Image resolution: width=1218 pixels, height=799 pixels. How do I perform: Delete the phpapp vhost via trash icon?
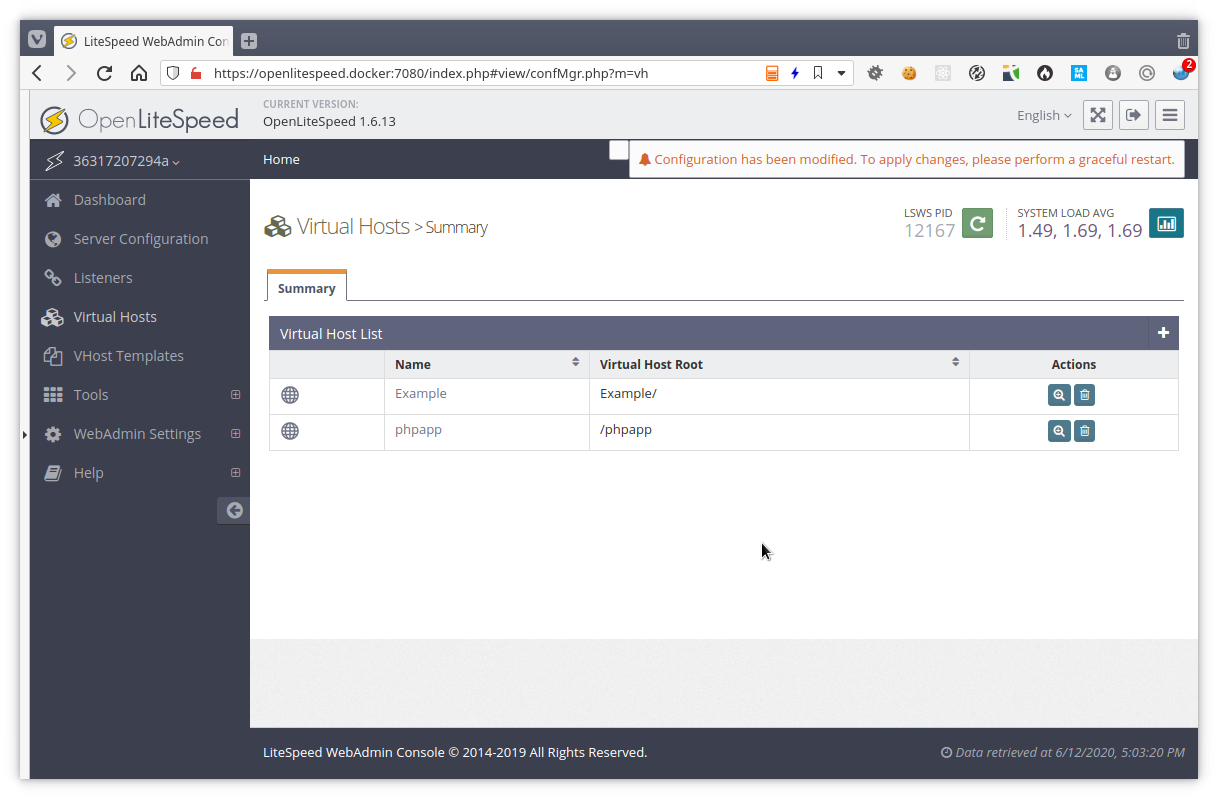click(1084, 430)
